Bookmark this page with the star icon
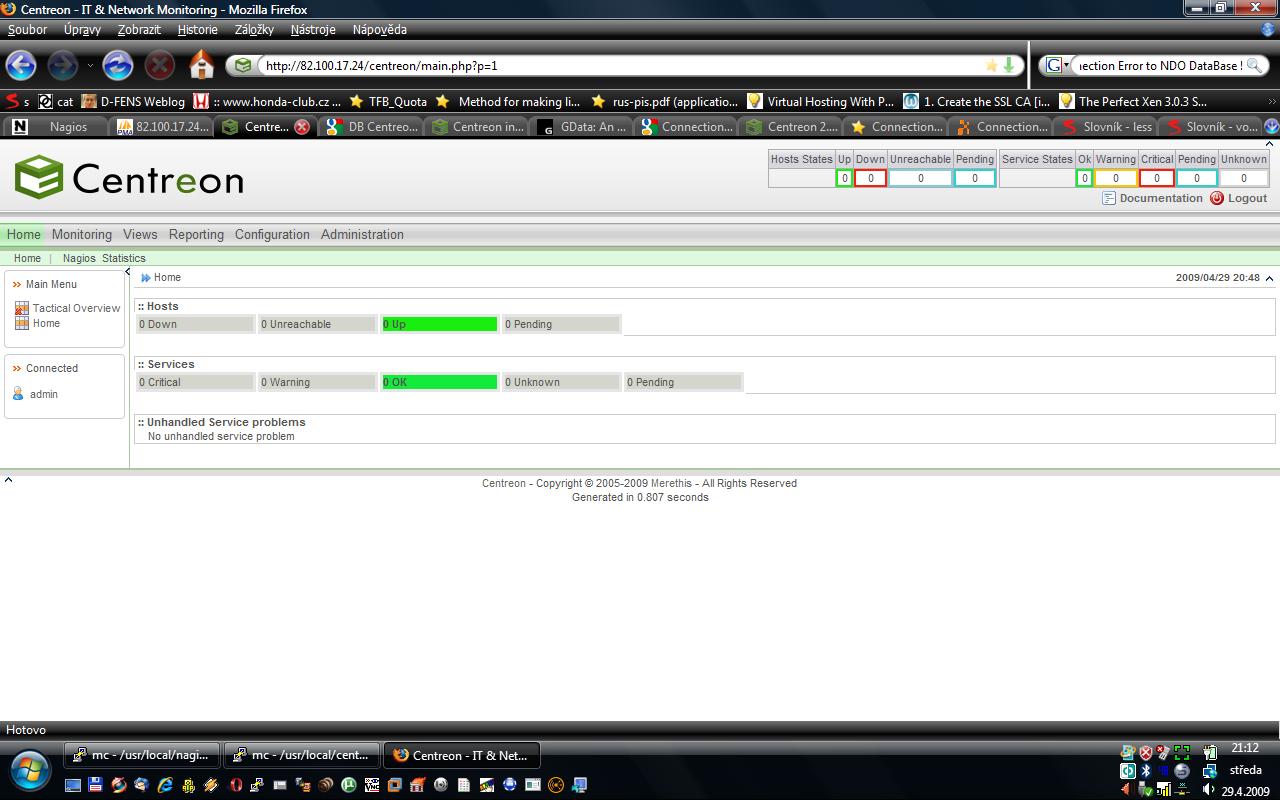This screenshot has width=1280, height=800. (991, 65)
